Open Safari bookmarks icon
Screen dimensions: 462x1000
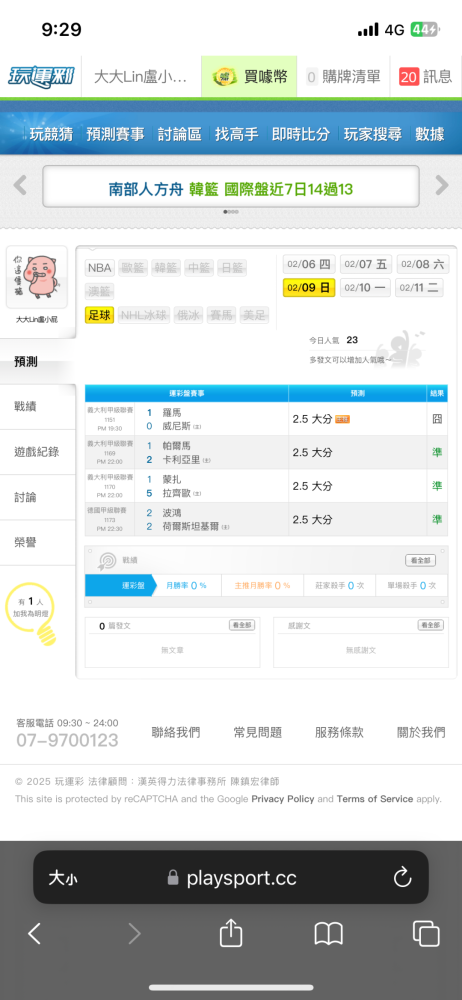click(329, 934)
